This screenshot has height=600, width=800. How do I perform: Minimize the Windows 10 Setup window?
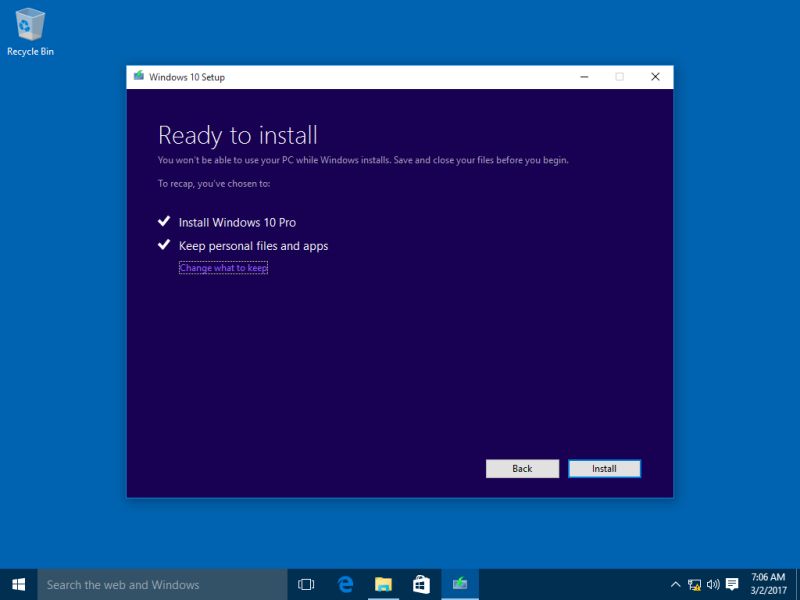pyautogui.click(x=584, y=76)
